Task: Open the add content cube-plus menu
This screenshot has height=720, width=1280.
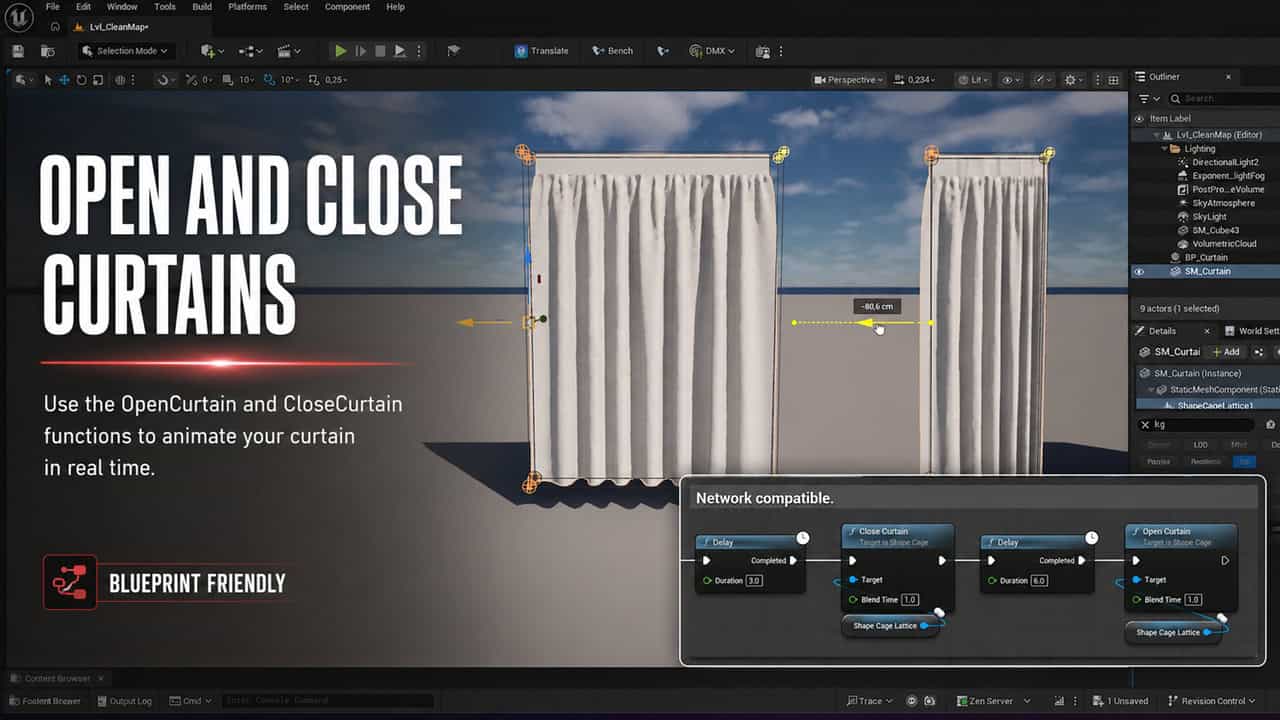Action: coord(212,51)
